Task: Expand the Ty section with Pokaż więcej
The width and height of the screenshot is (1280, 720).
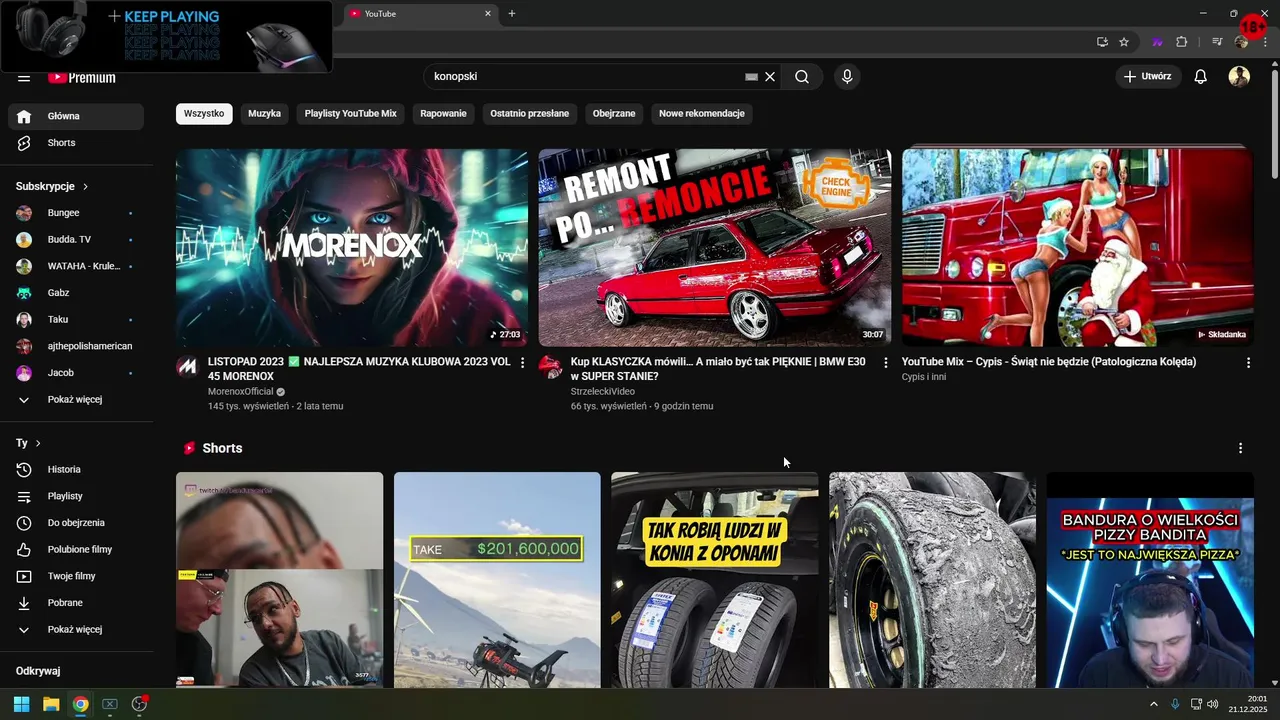Action: tap(76, 629)
